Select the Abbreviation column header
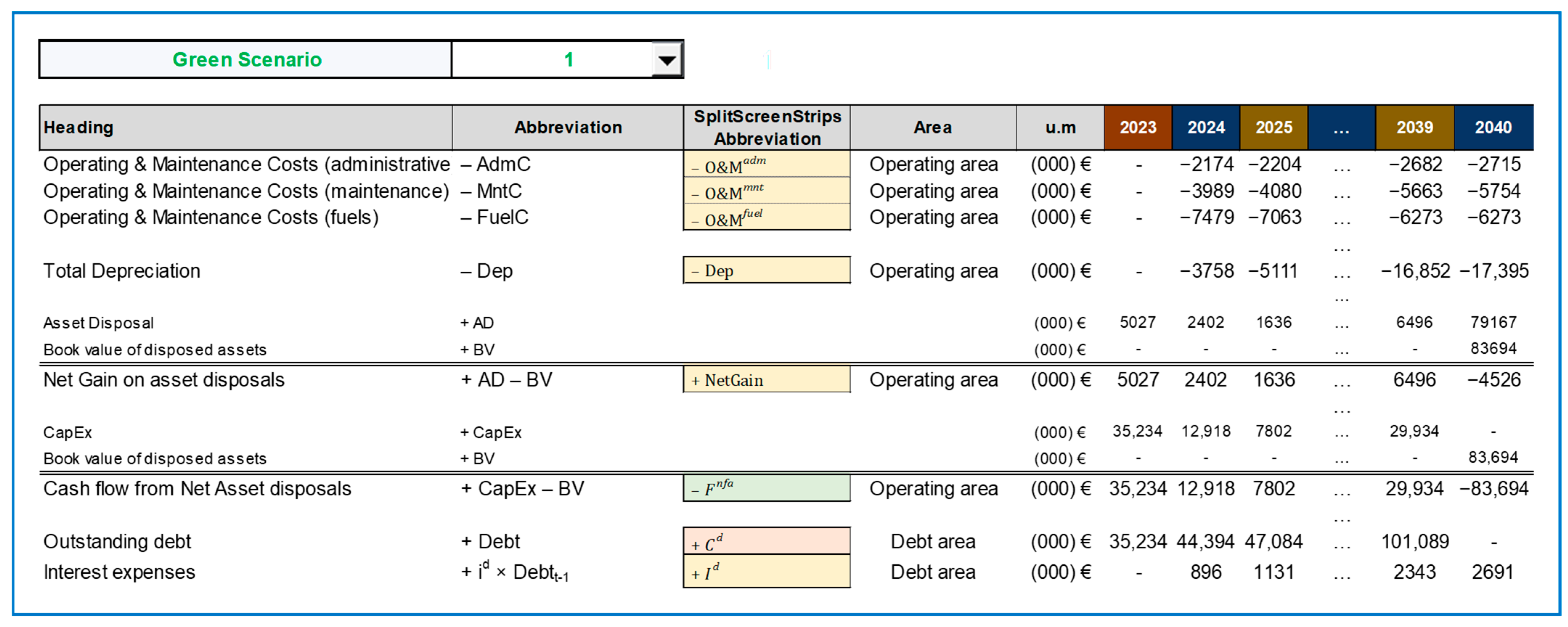The width and height of the screenshot is (1568, 627). [567, 128]
